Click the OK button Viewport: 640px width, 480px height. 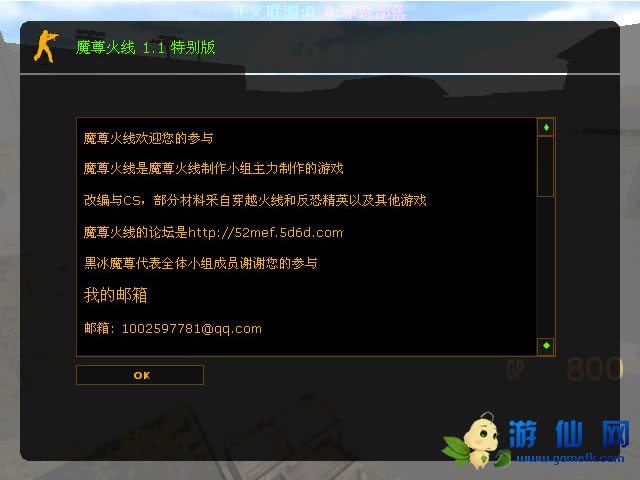(140, 375)
